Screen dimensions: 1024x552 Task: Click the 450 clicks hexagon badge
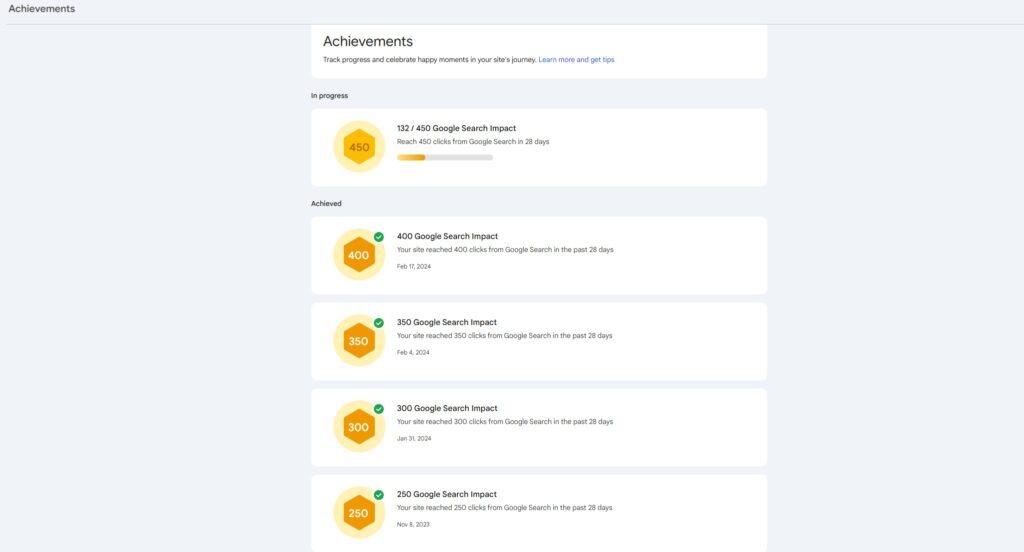[x=359, y=147]
